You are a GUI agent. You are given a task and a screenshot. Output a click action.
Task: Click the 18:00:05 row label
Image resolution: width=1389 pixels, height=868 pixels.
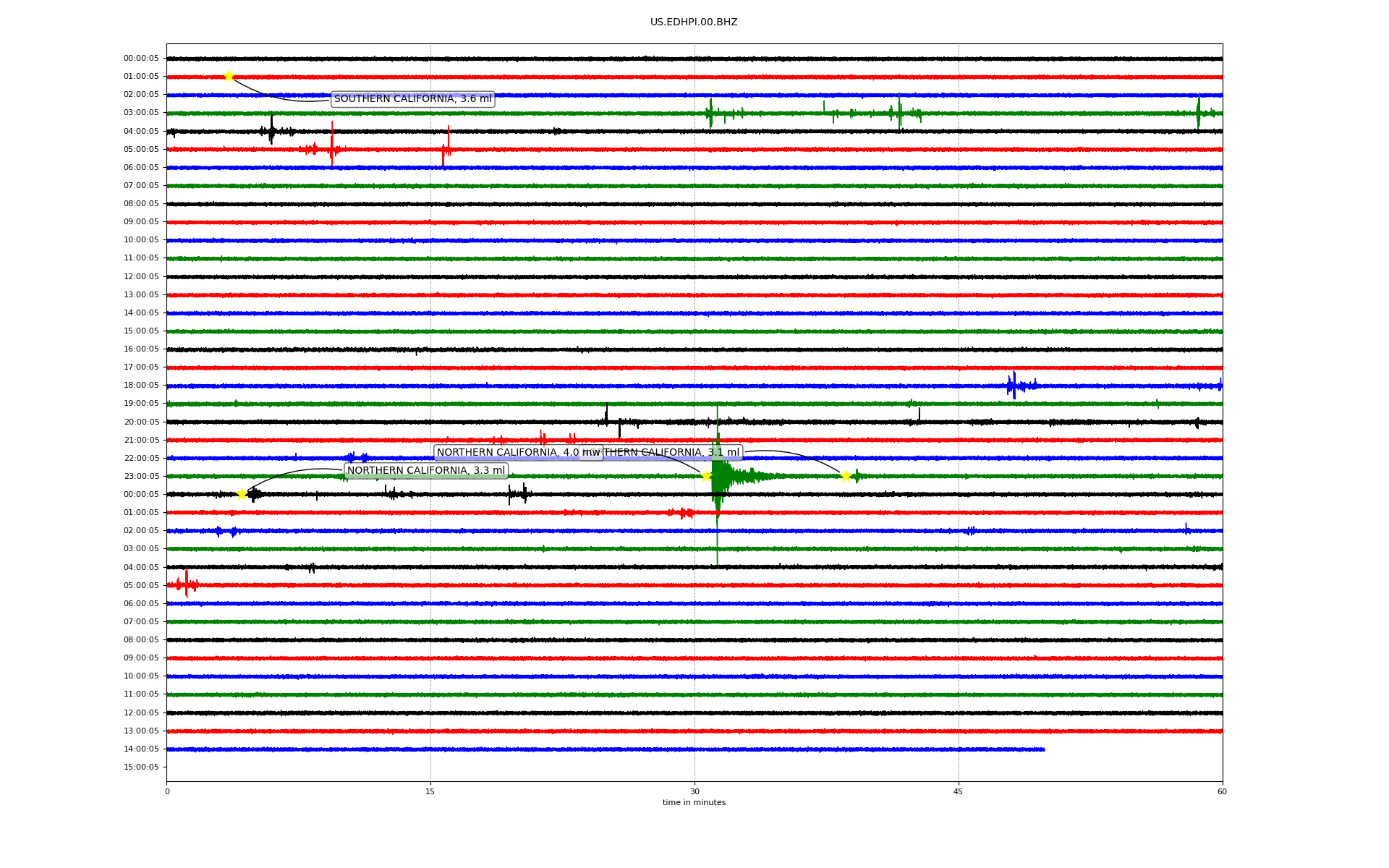pos(141,385)
